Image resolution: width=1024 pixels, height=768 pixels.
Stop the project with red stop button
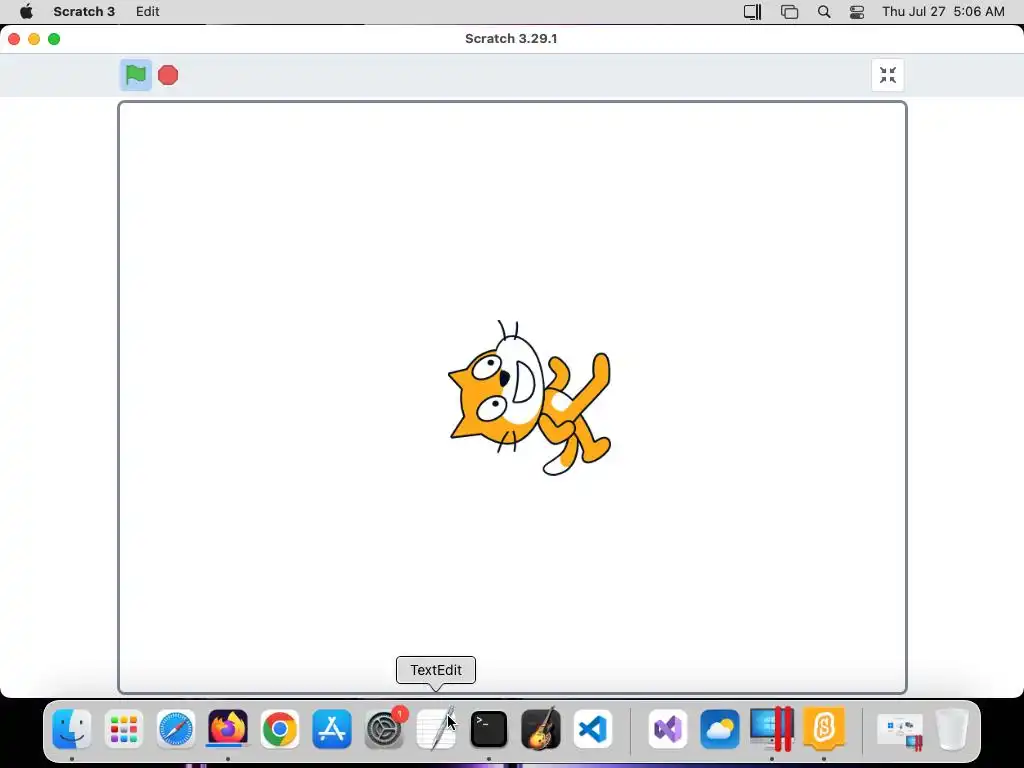(x=168, y=75)
